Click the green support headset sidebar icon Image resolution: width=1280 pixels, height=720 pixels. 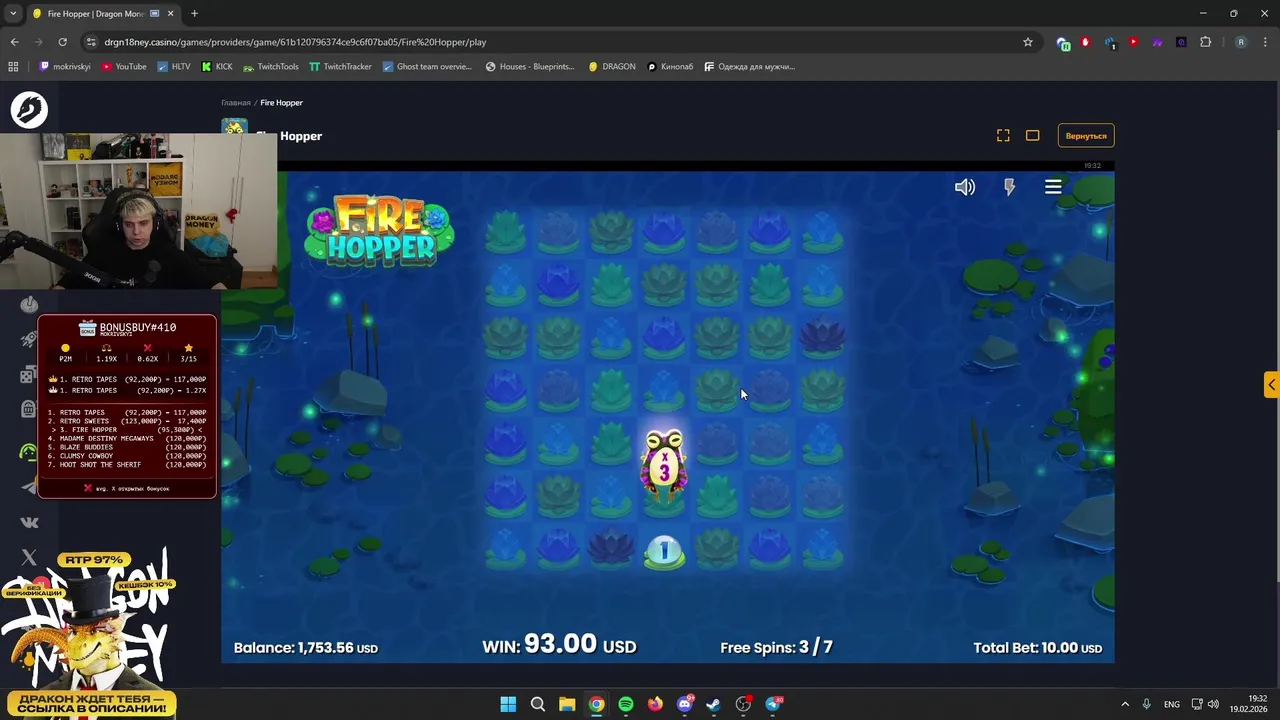29,452
